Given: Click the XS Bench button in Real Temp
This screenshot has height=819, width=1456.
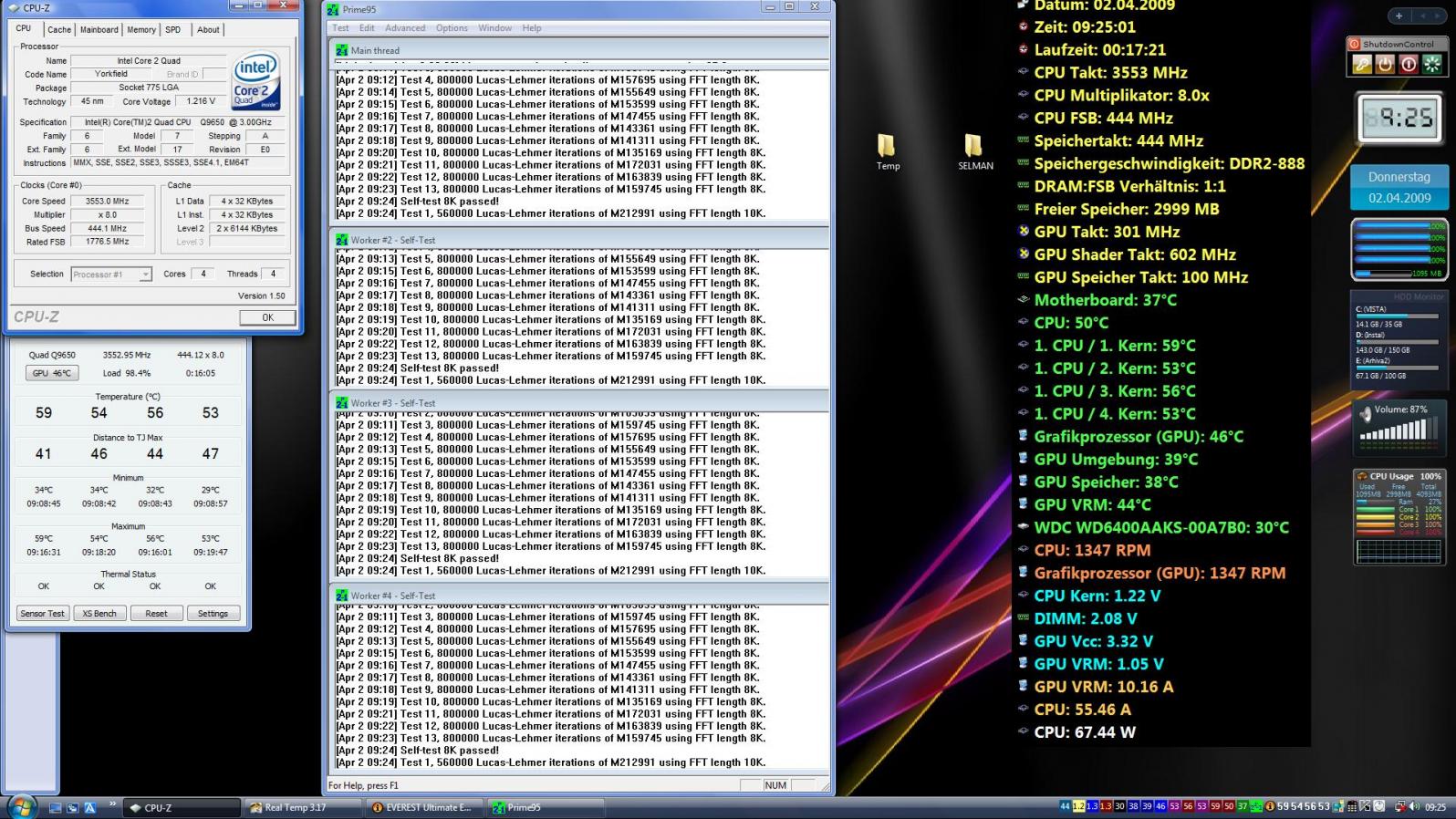Looking at the screenshot, I should click(x=99, y=614).
